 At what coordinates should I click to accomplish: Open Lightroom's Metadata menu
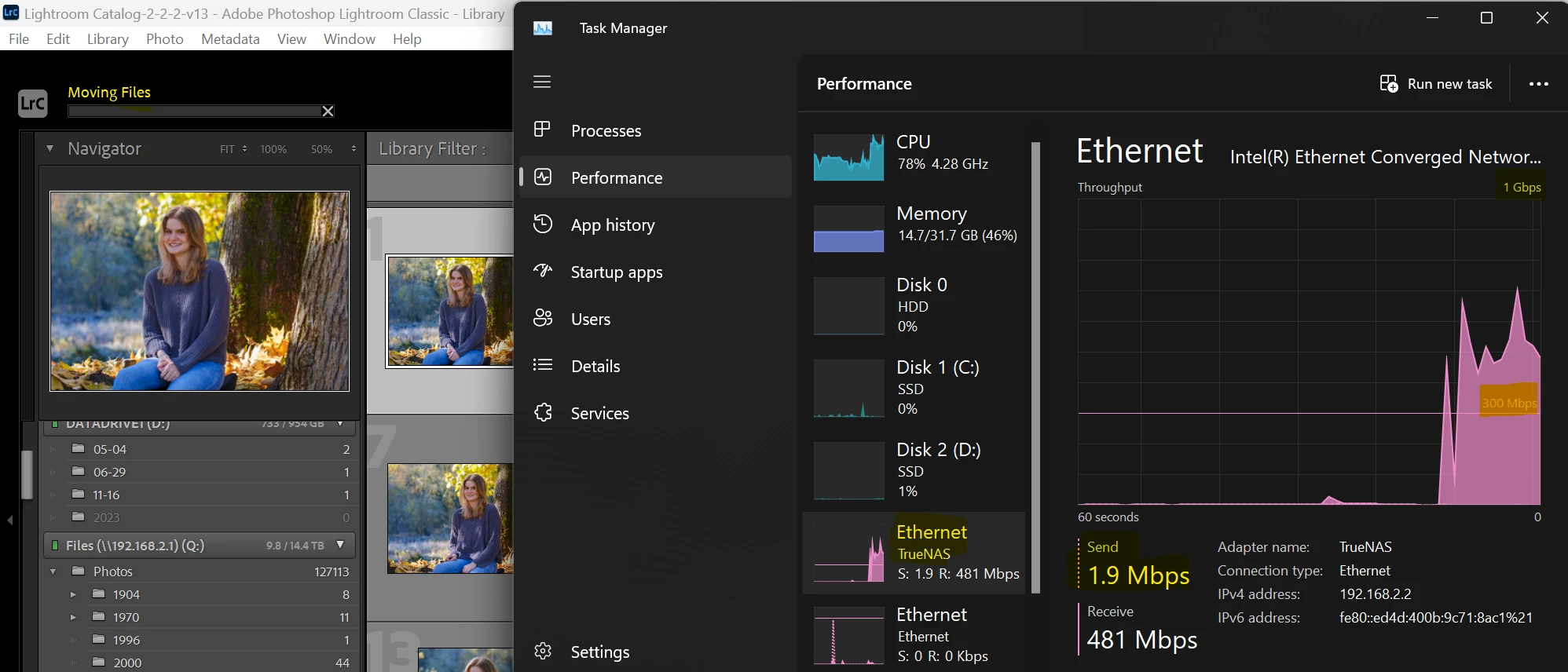(230, 39)
